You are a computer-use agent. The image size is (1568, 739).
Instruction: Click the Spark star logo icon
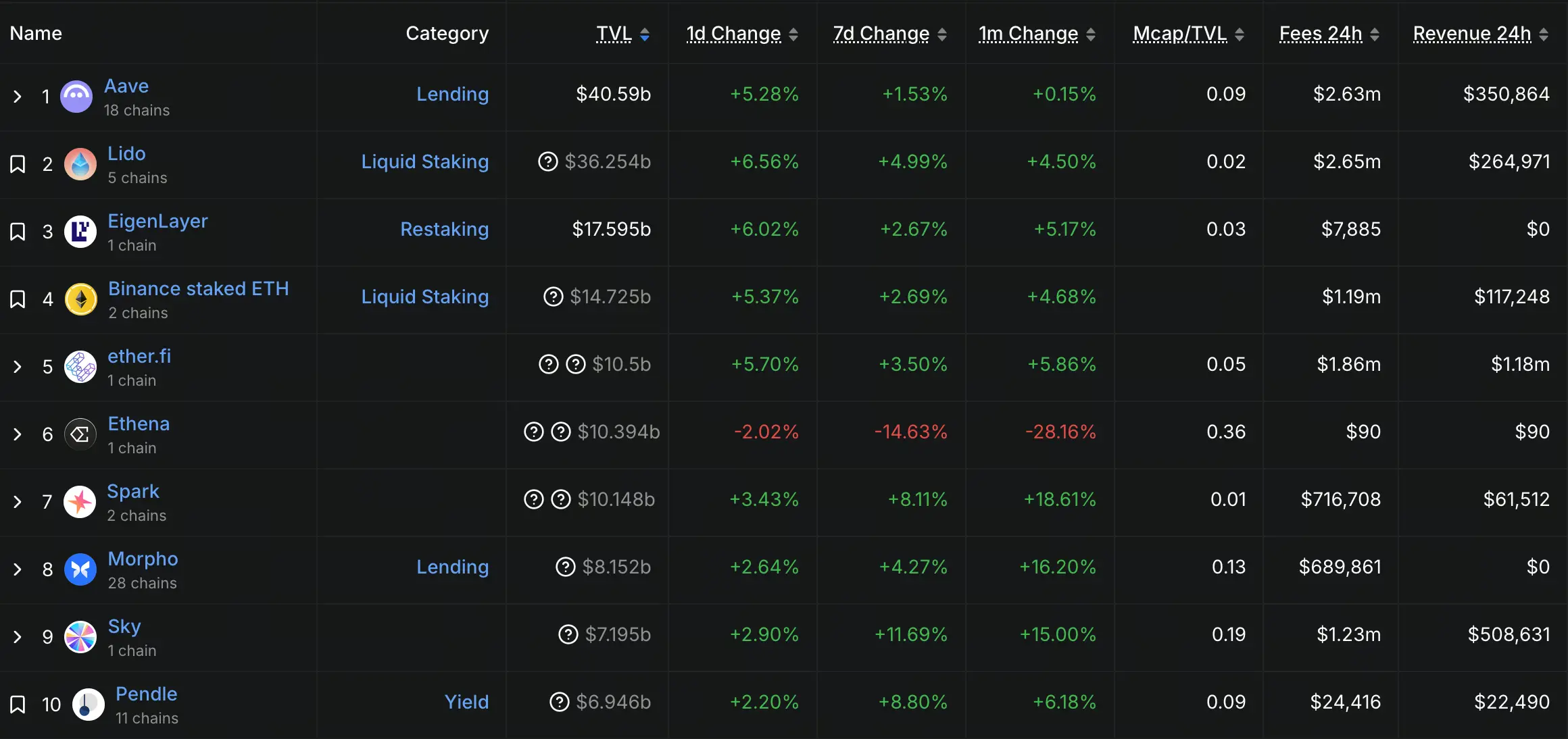coord(80,502)
